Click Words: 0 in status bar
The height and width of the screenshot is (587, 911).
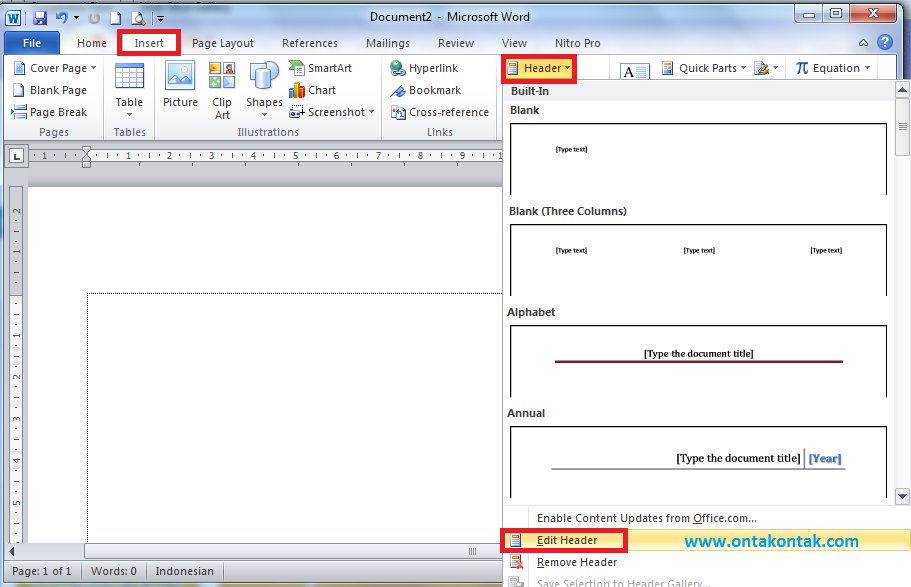114,571
